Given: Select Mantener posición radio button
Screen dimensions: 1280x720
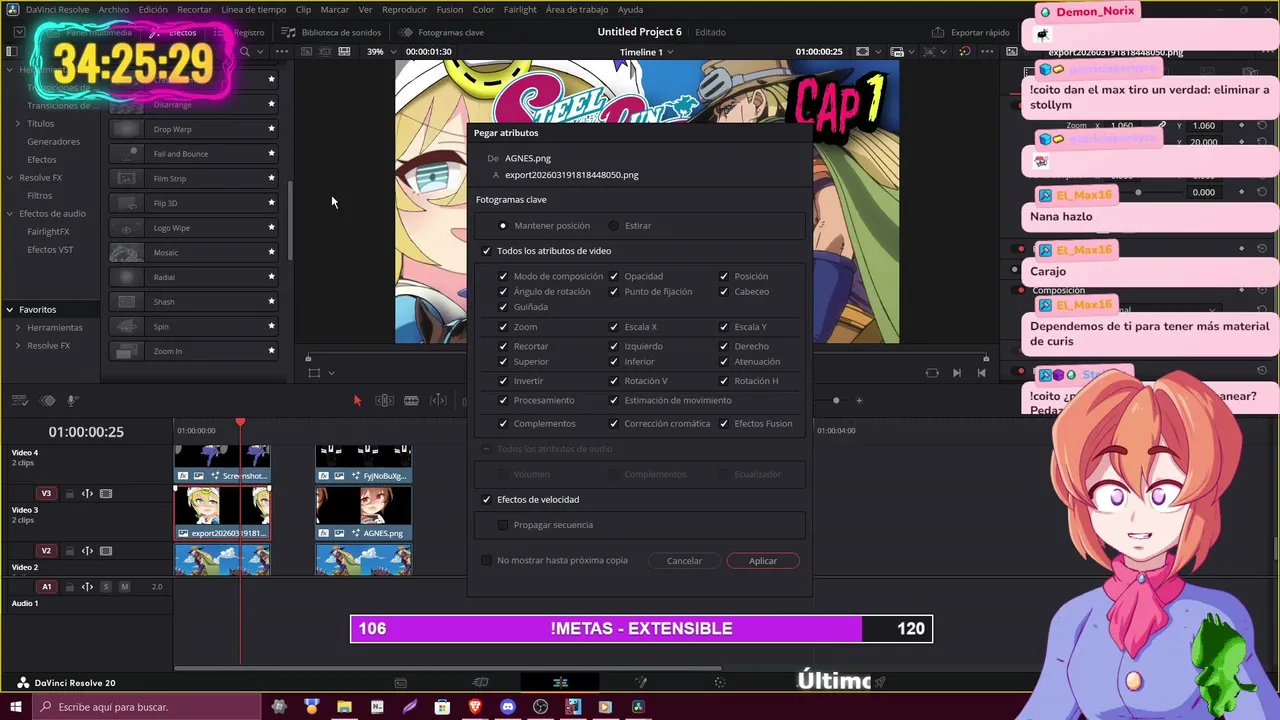Looking at the screenshot, I should pos(503,226).
